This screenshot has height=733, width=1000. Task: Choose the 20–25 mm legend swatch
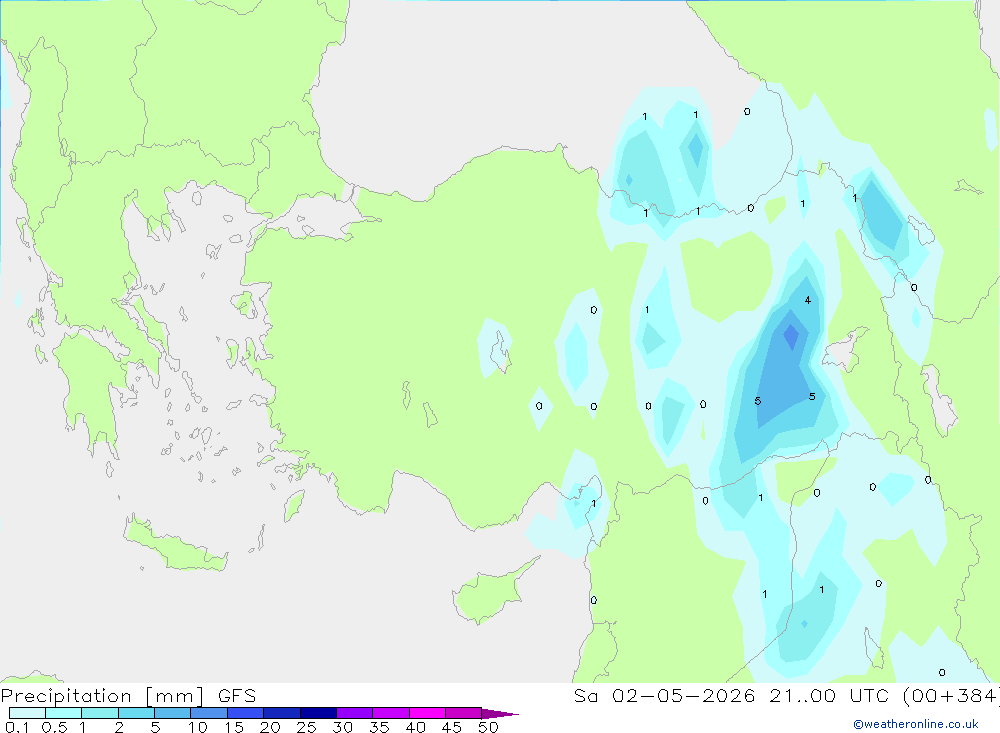click(282, 713)
